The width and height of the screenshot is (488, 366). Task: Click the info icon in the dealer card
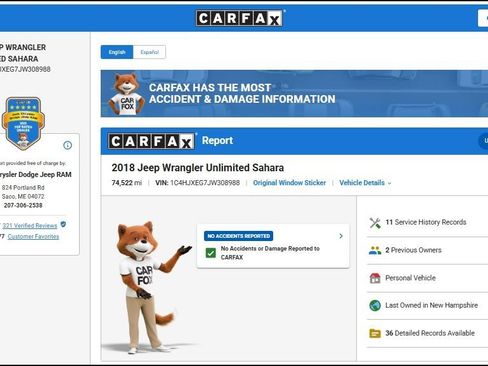click(x=67, y=145)
